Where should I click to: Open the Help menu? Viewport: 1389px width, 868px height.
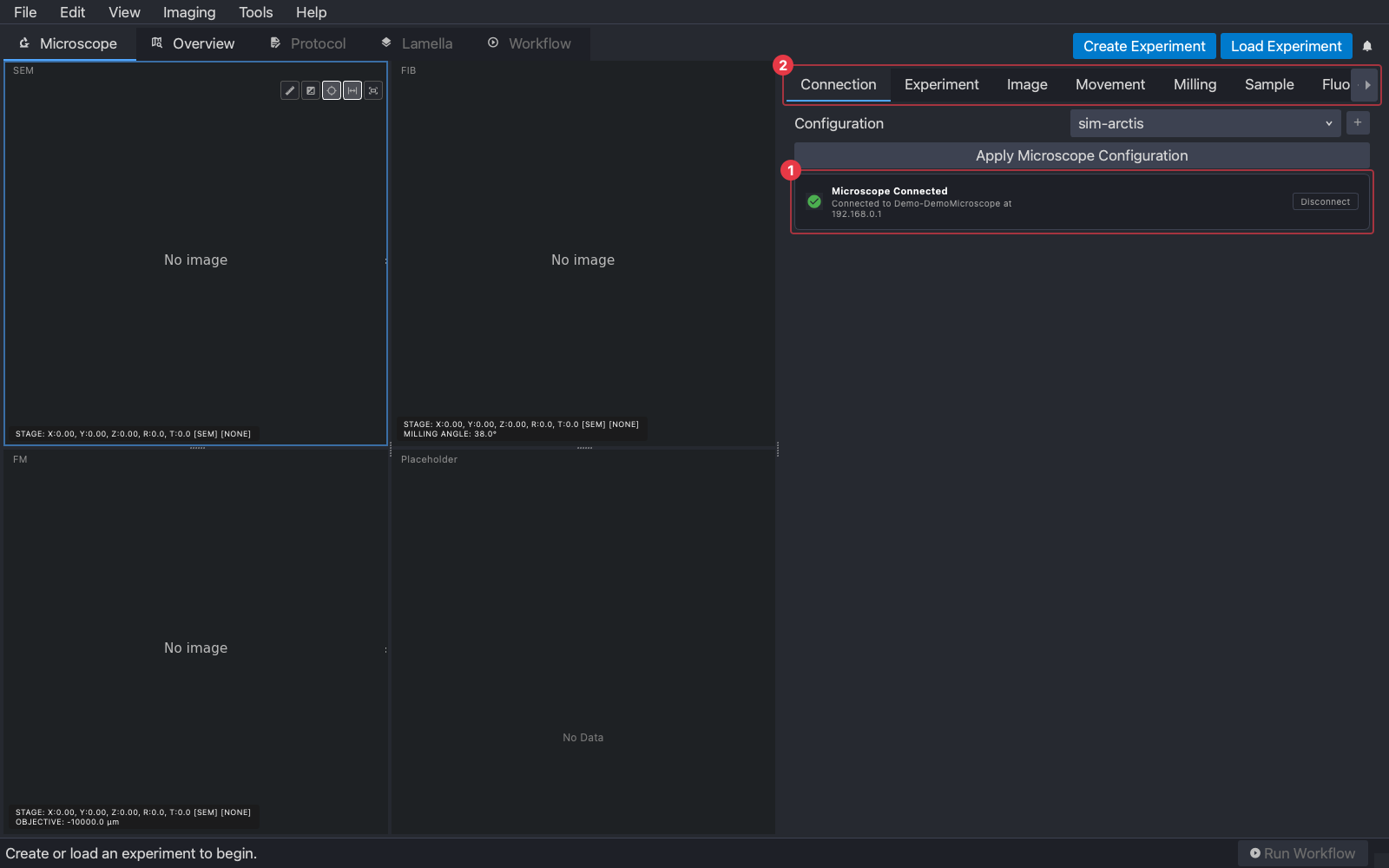coord(311,12)
